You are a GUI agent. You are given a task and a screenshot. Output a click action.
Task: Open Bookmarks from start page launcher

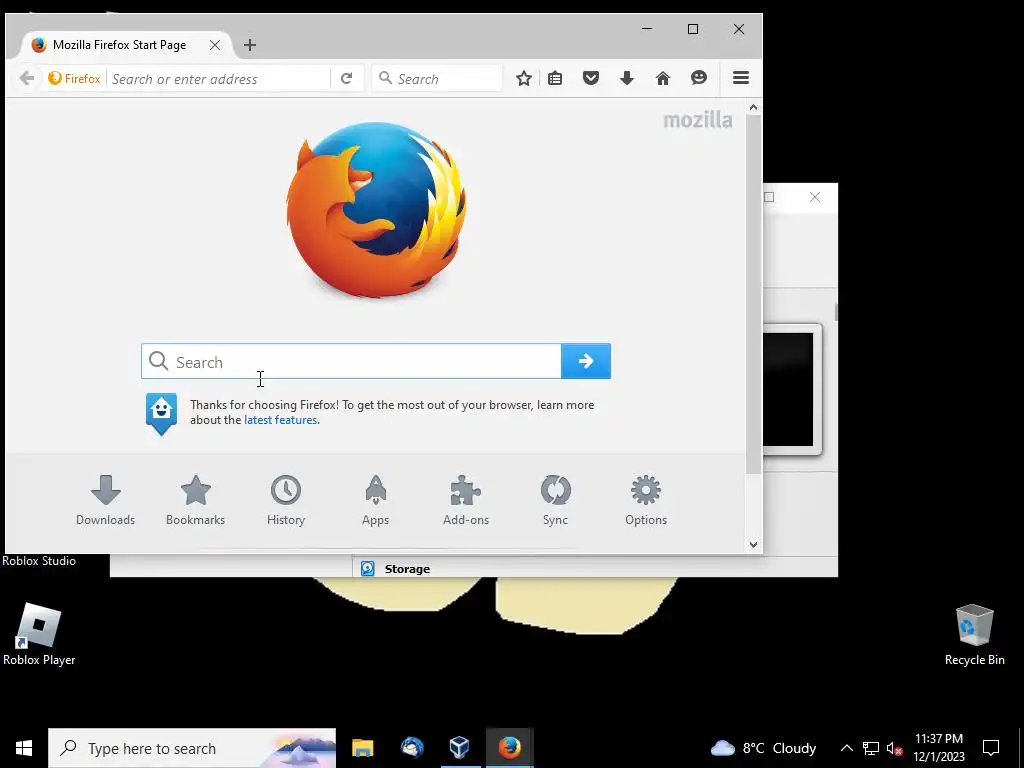[x=195, y=501]
